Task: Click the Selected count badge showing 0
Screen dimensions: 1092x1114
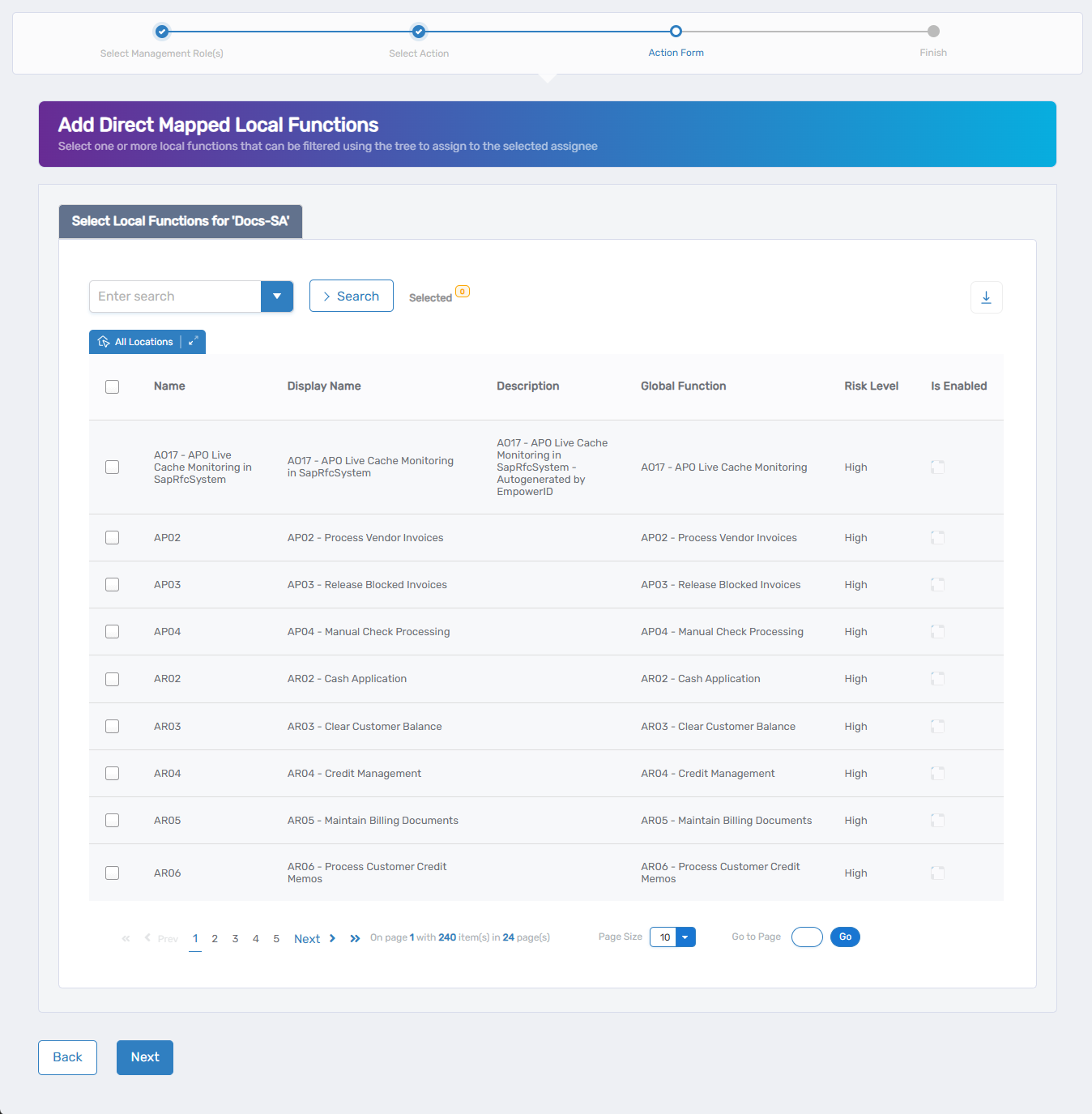Action: [462, 291]
